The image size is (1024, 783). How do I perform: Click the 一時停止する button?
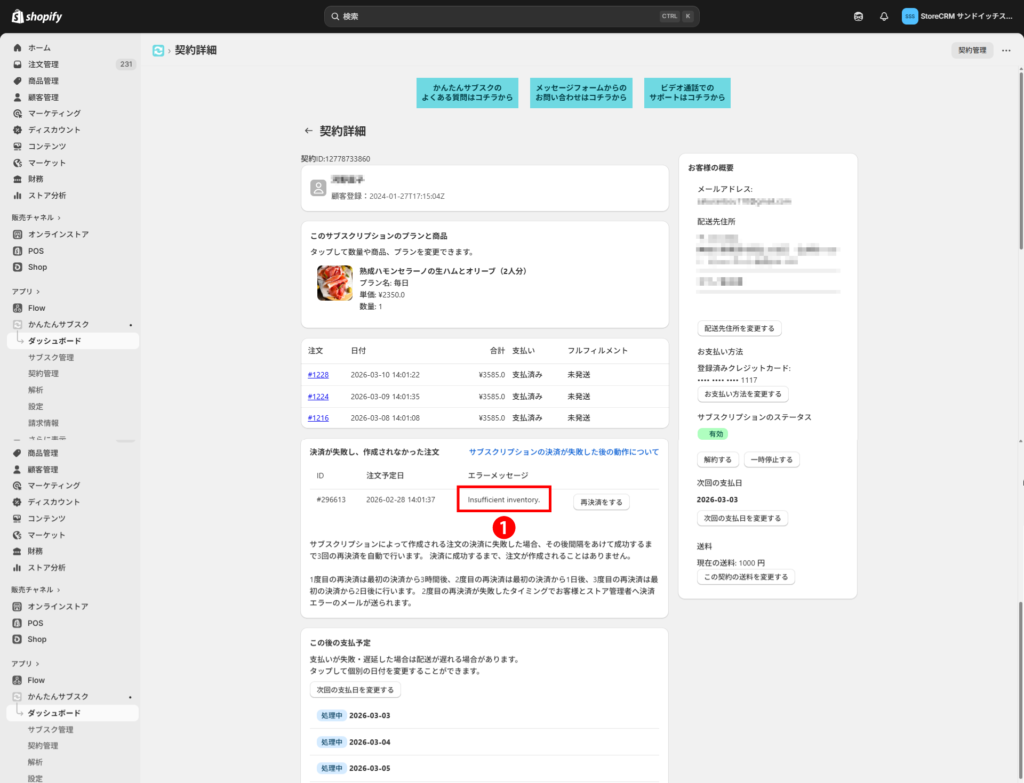771,460
